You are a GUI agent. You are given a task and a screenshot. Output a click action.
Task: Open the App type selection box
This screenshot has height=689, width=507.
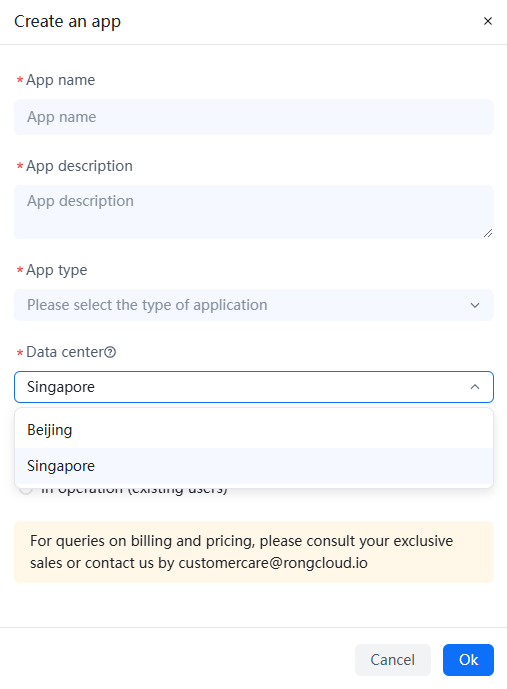click(x=254, y=305)
